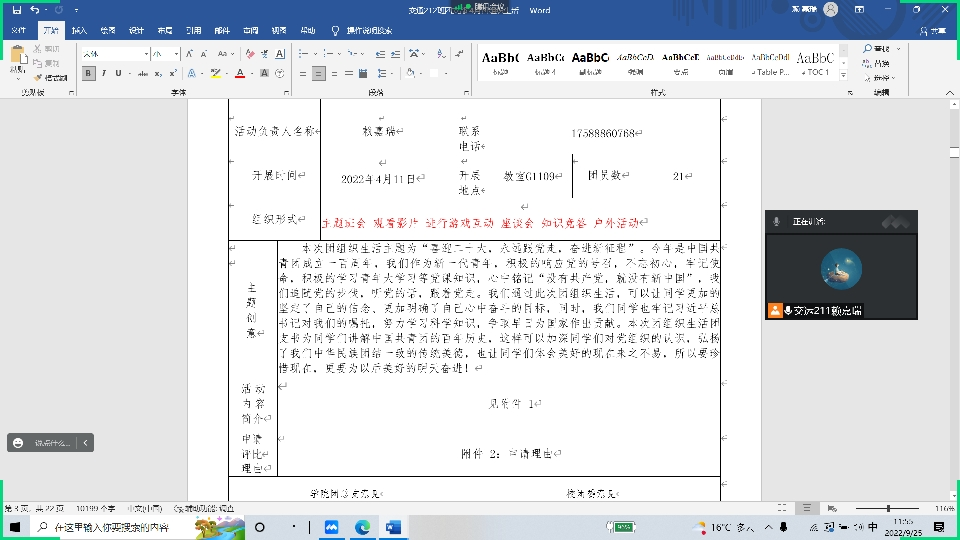Click the Undo arrow icon

click(36, 10)
